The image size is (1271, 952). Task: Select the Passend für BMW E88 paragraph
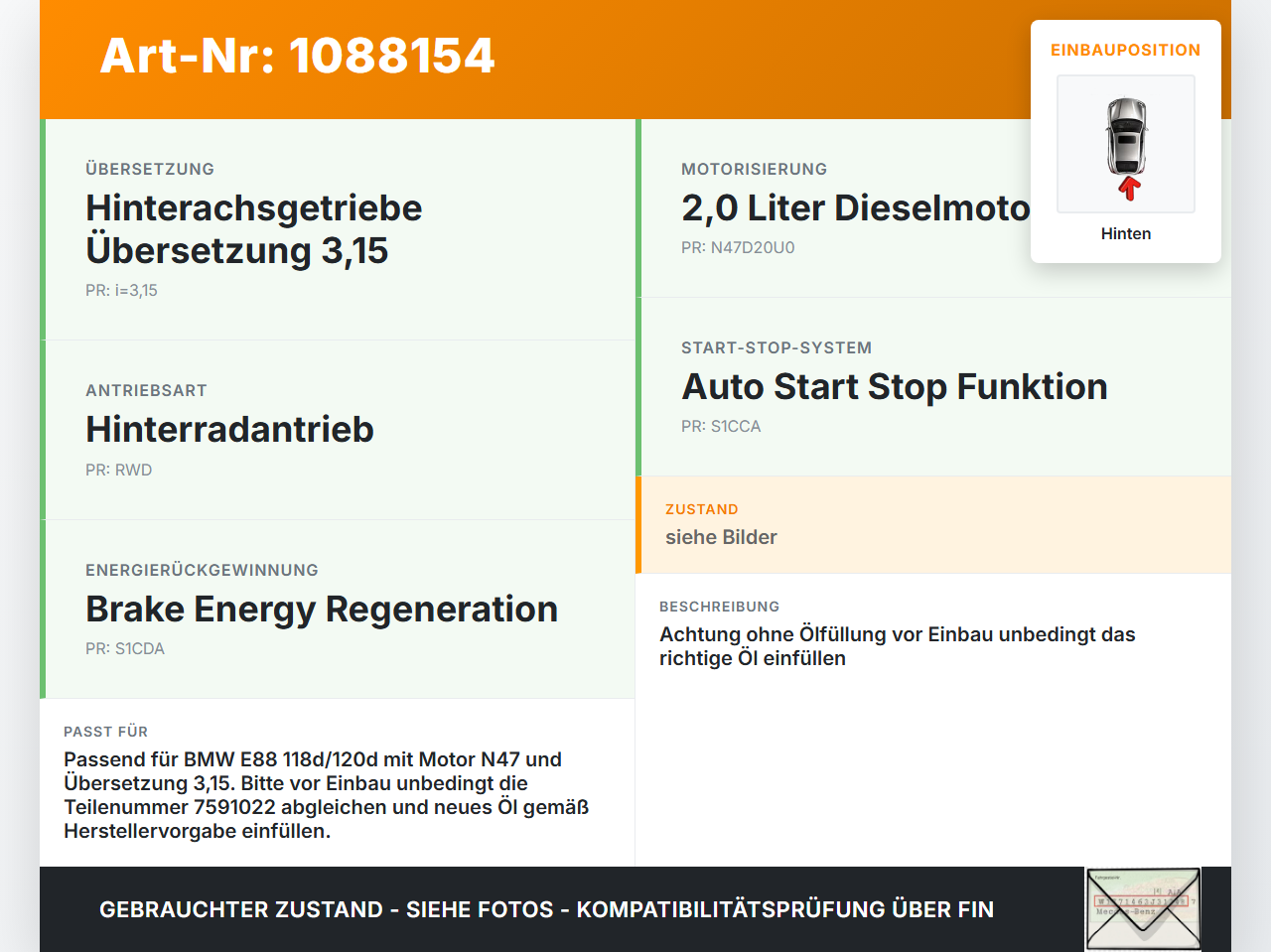(x=327, y=795)
